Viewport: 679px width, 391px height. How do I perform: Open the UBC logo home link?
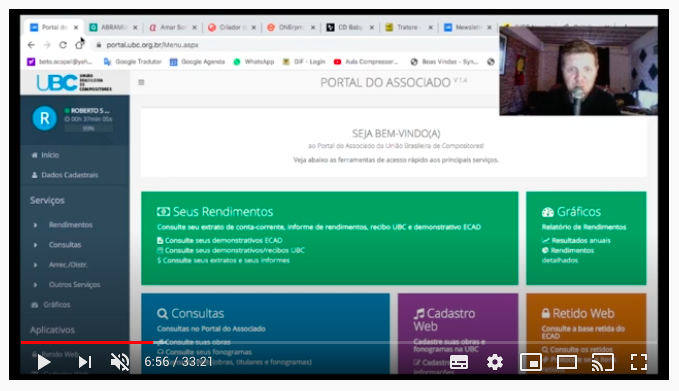[x=74, y=82]
